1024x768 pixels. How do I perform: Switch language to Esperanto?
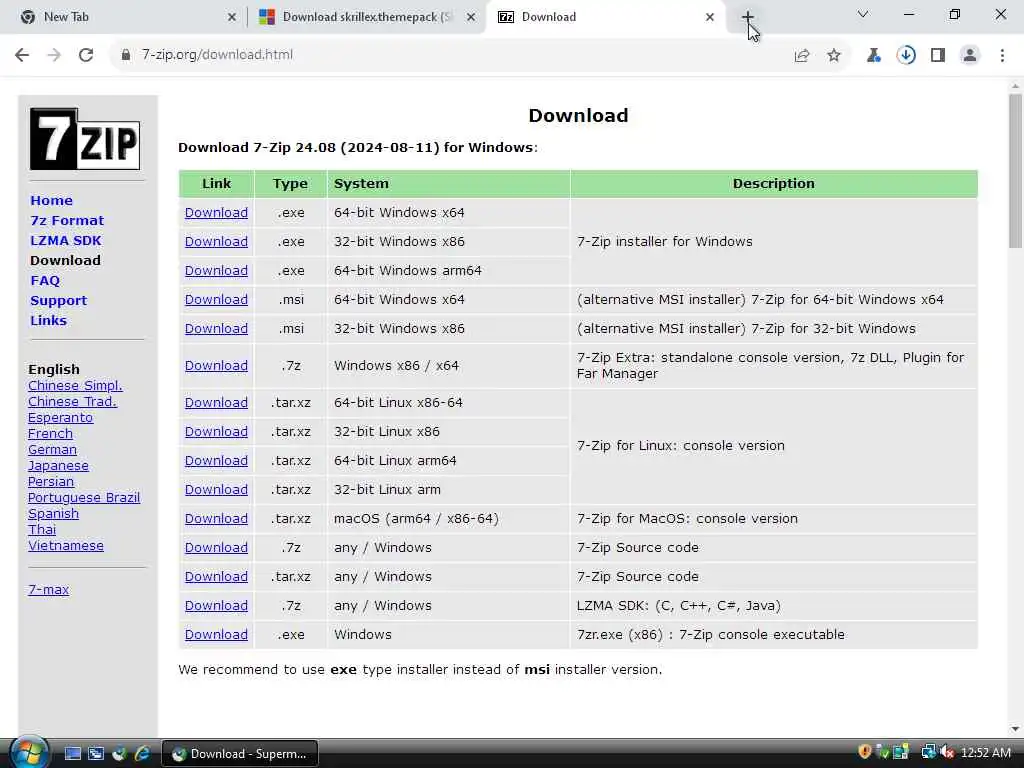tap(61, 418)
